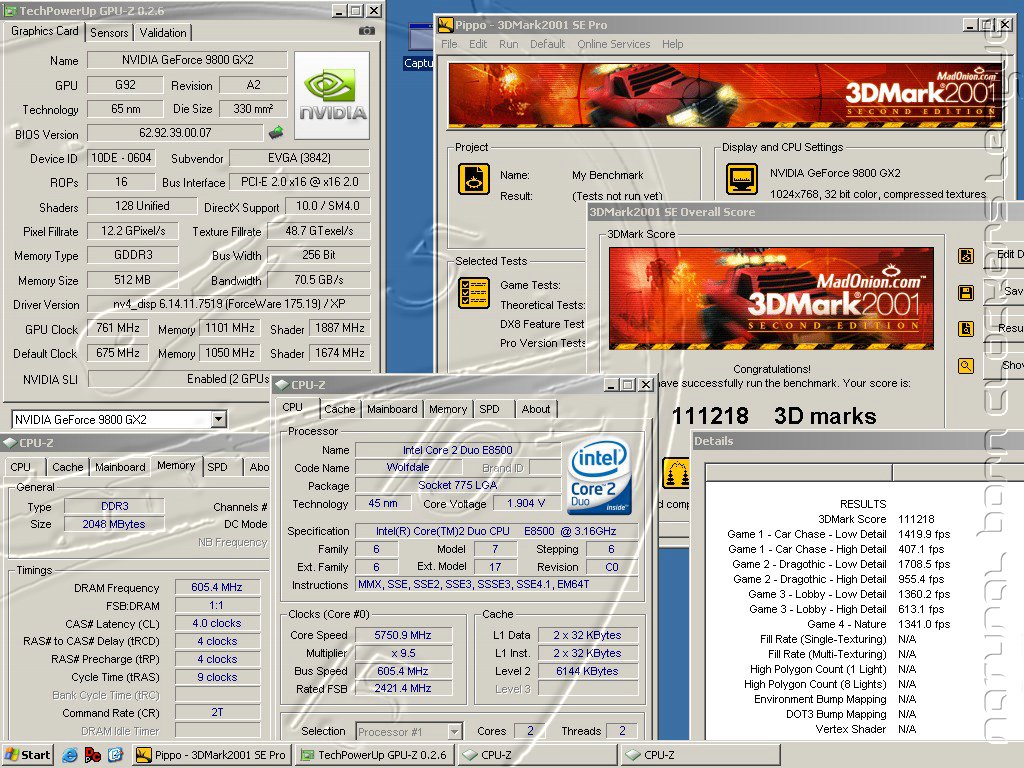Click the GPU-Z screenshot camera icon

point(366,31)
